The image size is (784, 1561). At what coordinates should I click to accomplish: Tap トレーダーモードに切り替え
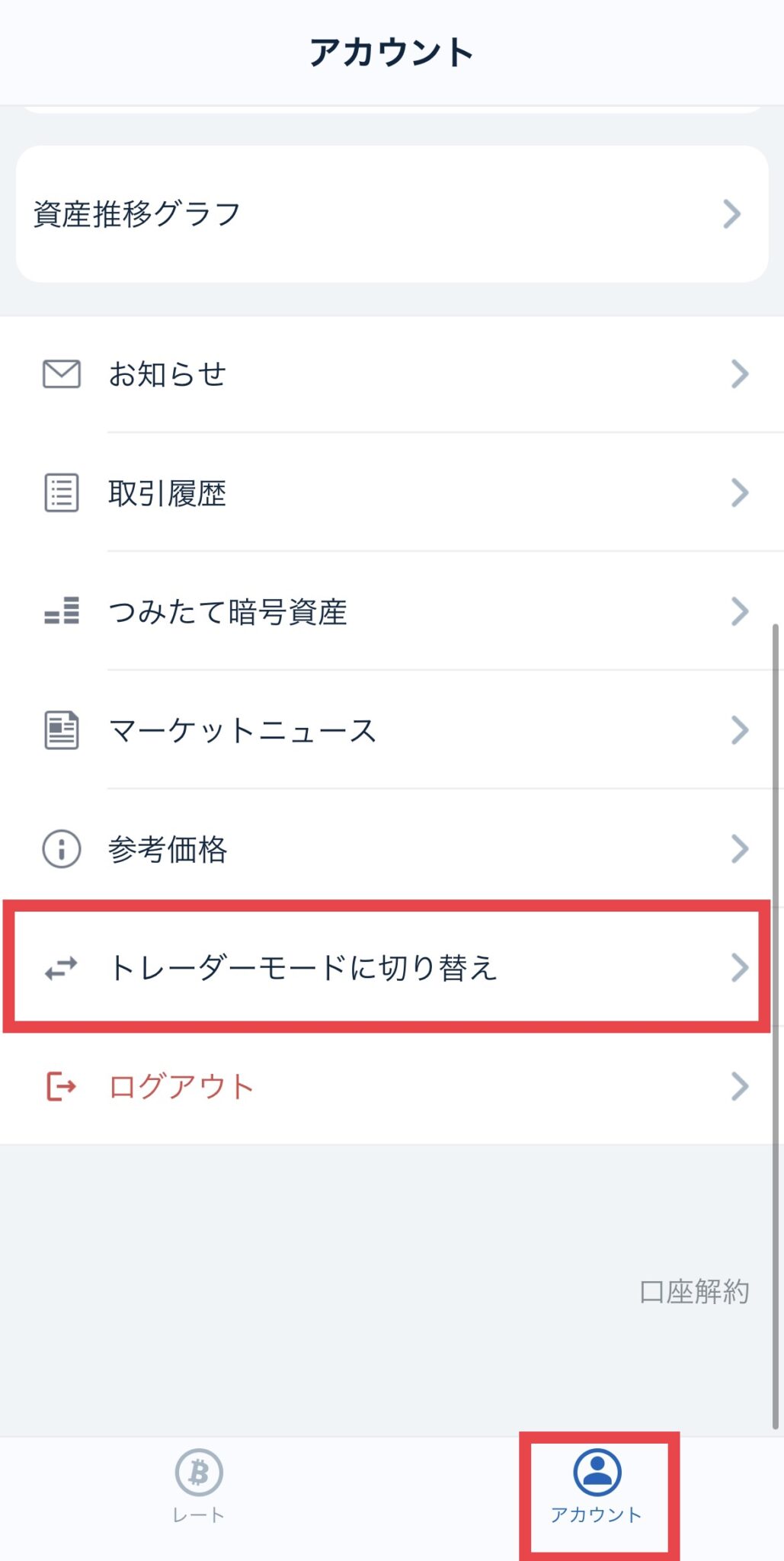(x=305, y=968)
